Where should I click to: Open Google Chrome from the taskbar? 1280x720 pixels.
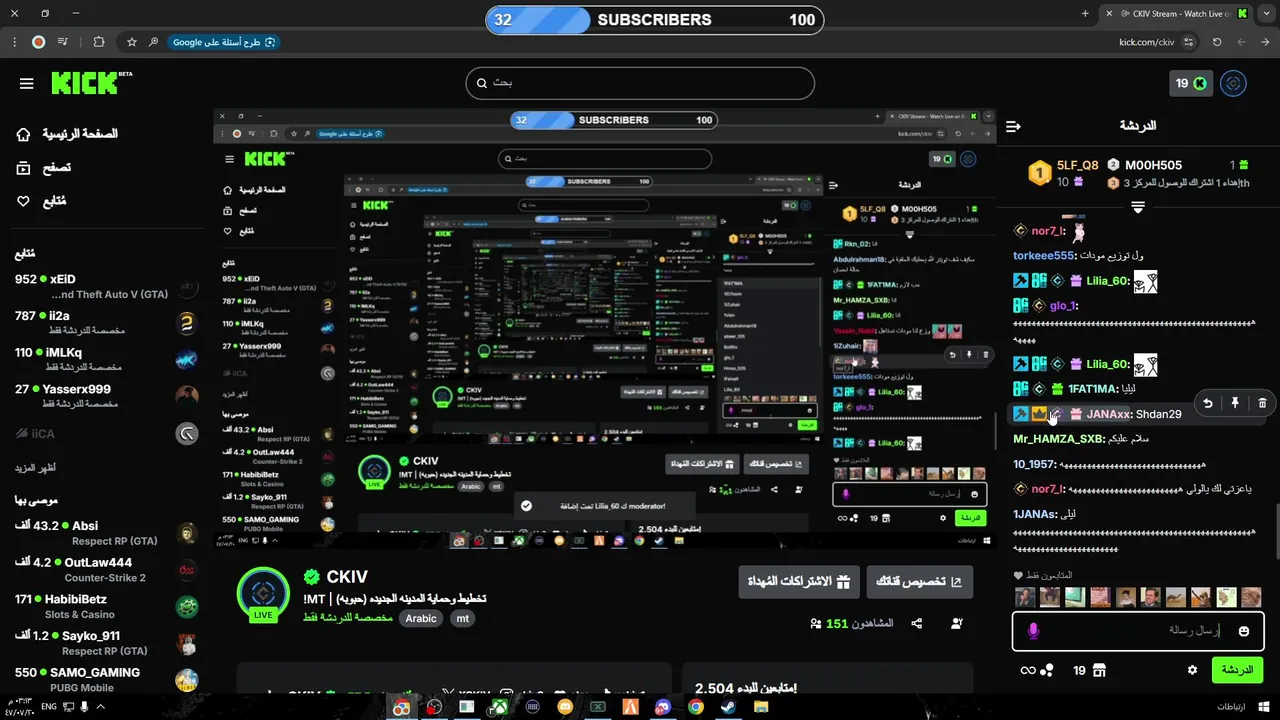coord(696,707)
